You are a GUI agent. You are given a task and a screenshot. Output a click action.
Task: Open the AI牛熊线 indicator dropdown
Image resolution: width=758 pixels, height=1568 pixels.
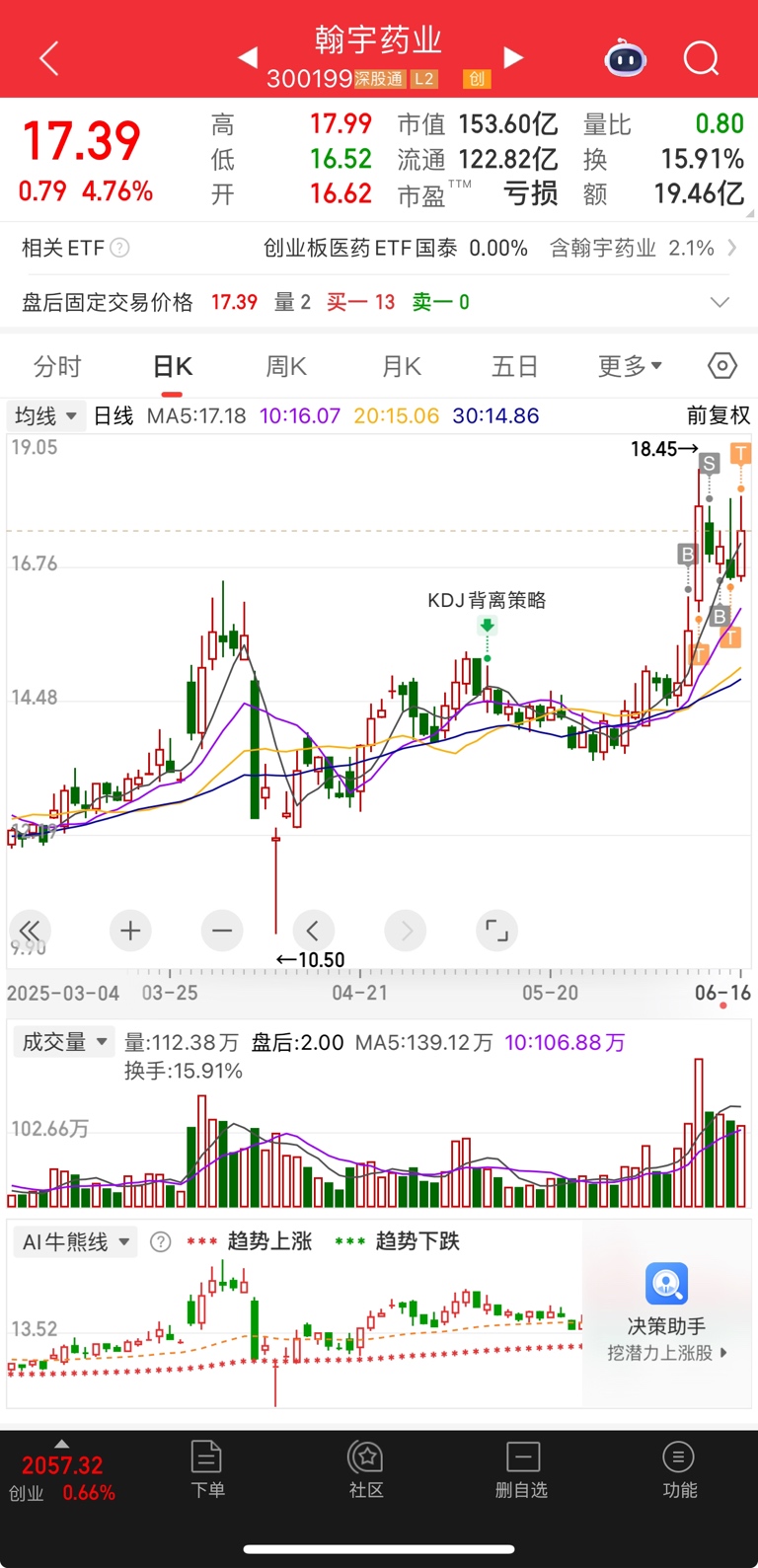tap(76, 1241)
